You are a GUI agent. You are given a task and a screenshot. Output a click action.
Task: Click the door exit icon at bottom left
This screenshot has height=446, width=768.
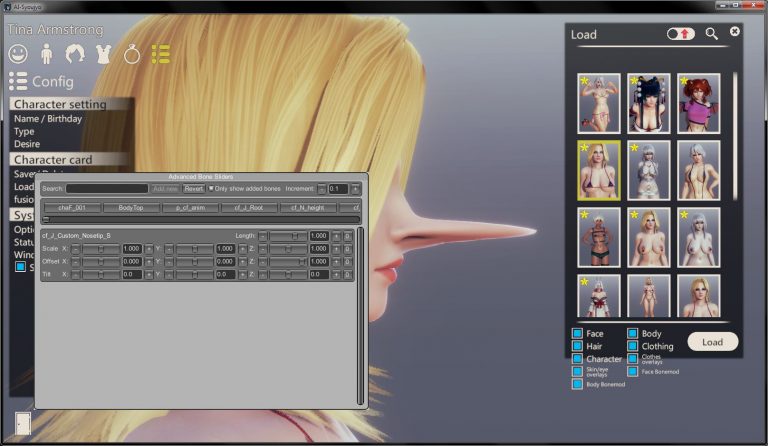[23, 423]
